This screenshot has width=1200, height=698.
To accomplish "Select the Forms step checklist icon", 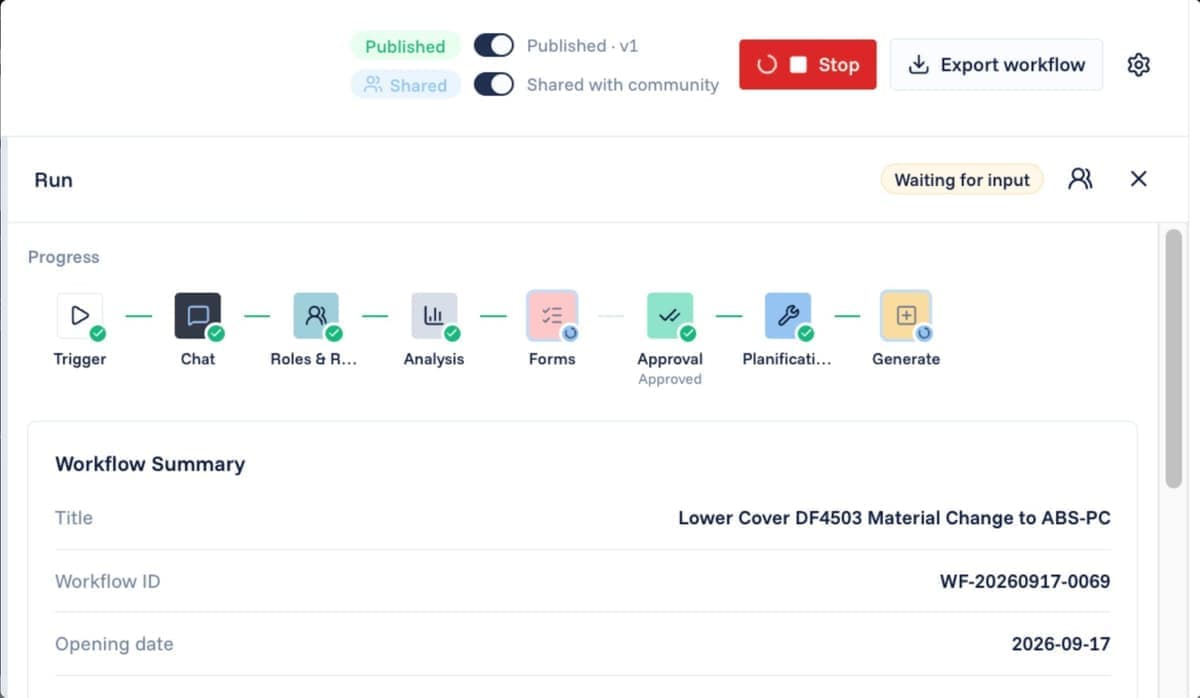I will 552,316.
